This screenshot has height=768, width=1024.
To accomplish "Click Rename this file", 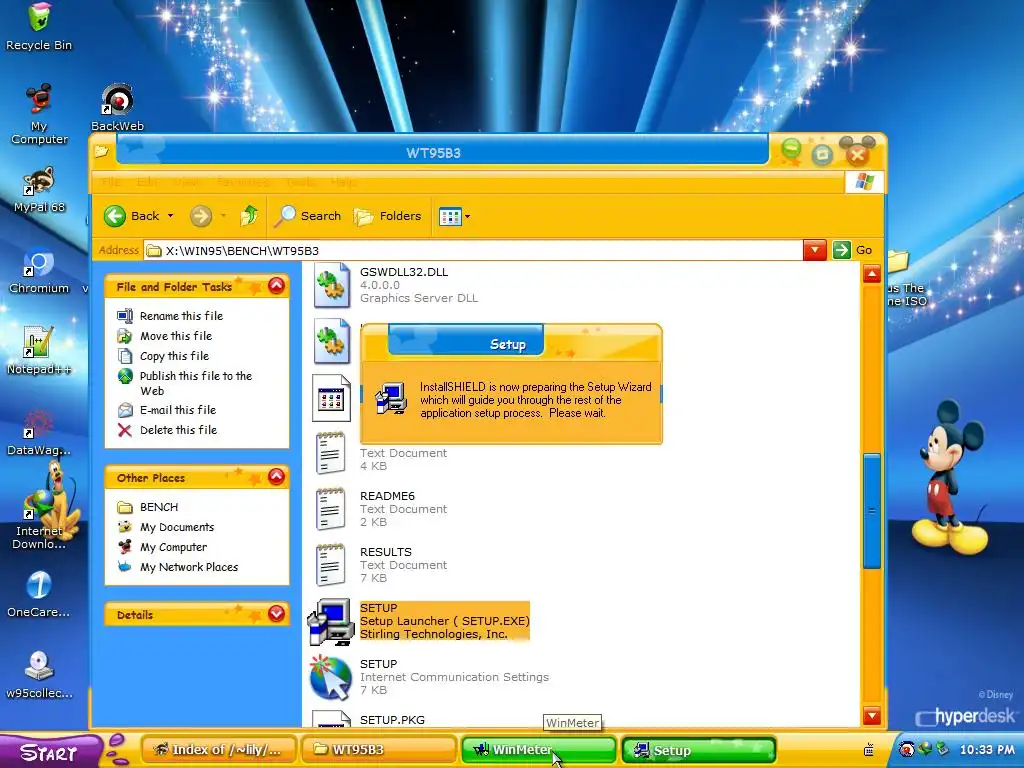I will pyautogui.click(x=181, y=316).
